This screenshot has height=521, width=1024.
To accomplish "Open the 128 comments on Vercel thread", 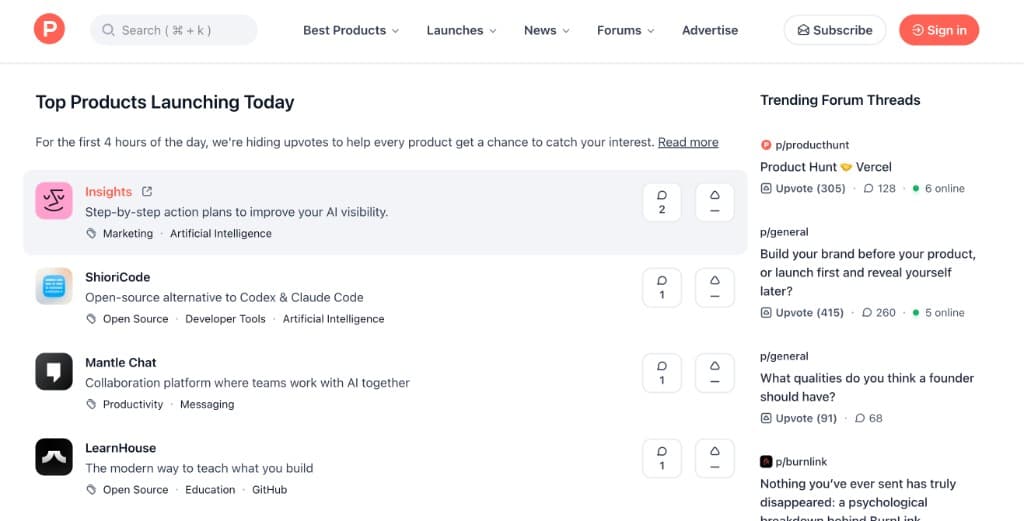I will coord(879,189).
